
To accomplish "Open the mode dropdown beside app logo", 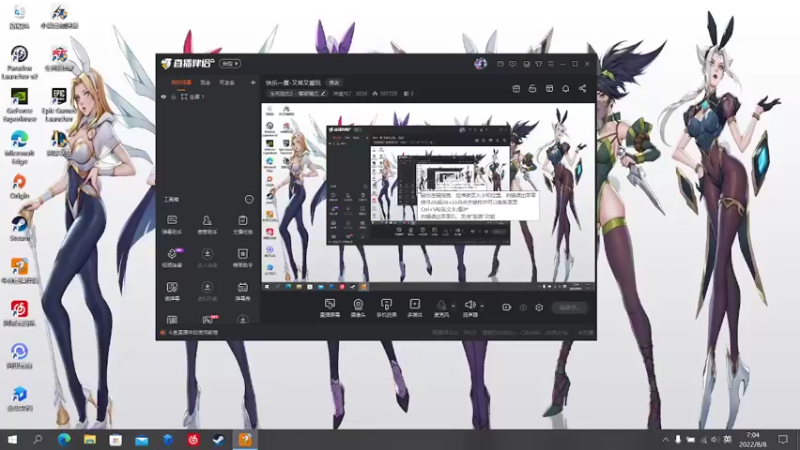I will coord(230,64).
